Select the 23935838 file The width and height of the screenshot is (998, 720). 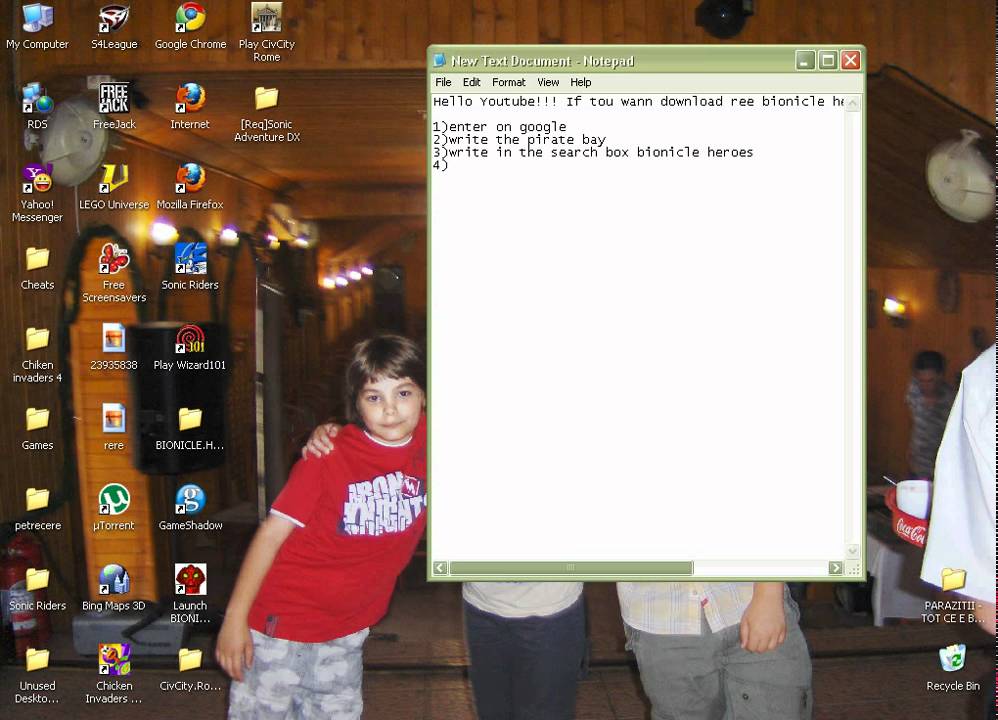pos(114,348)
